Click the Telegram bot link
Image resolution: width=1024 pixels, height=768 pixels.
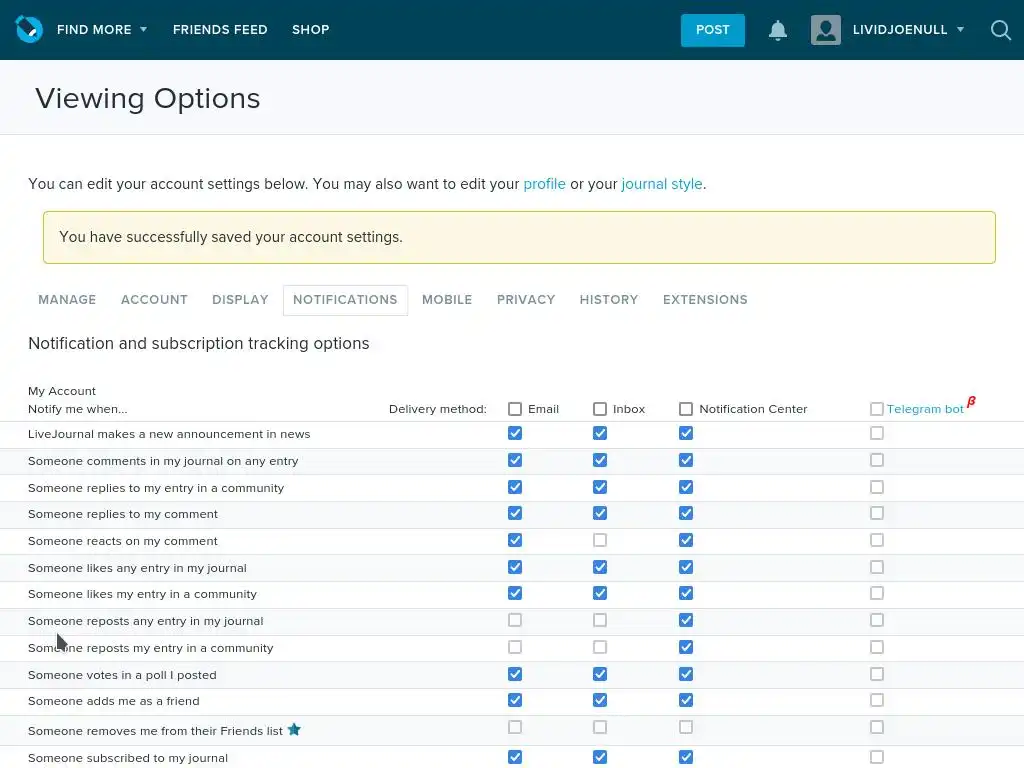click(x=925, y=409)
